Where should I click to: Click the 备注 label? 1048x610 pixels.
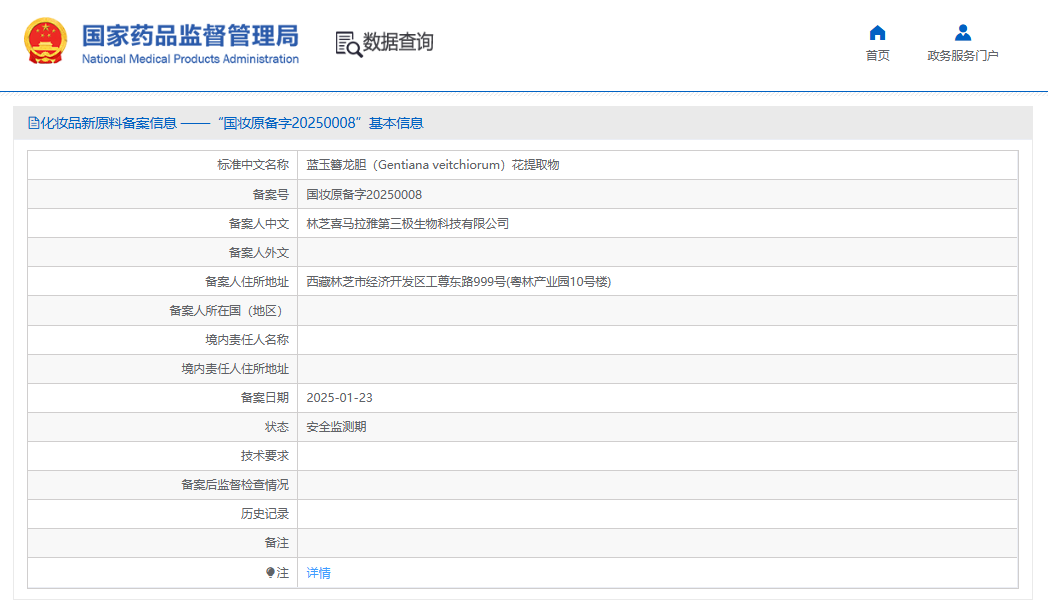tap(277, 543)
